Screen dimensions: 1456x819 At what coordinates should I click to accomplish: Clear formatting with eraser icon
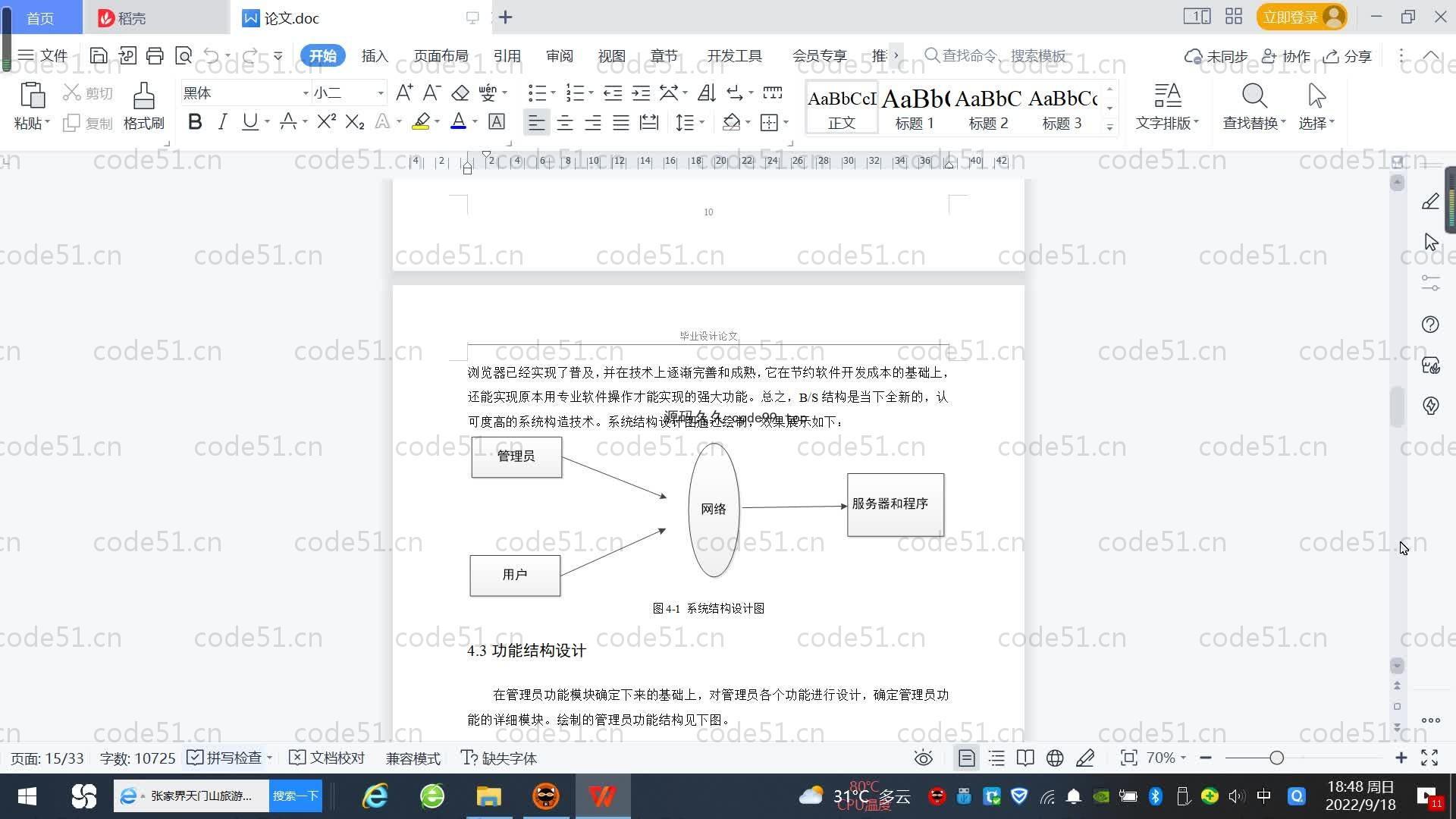(460, 93)
